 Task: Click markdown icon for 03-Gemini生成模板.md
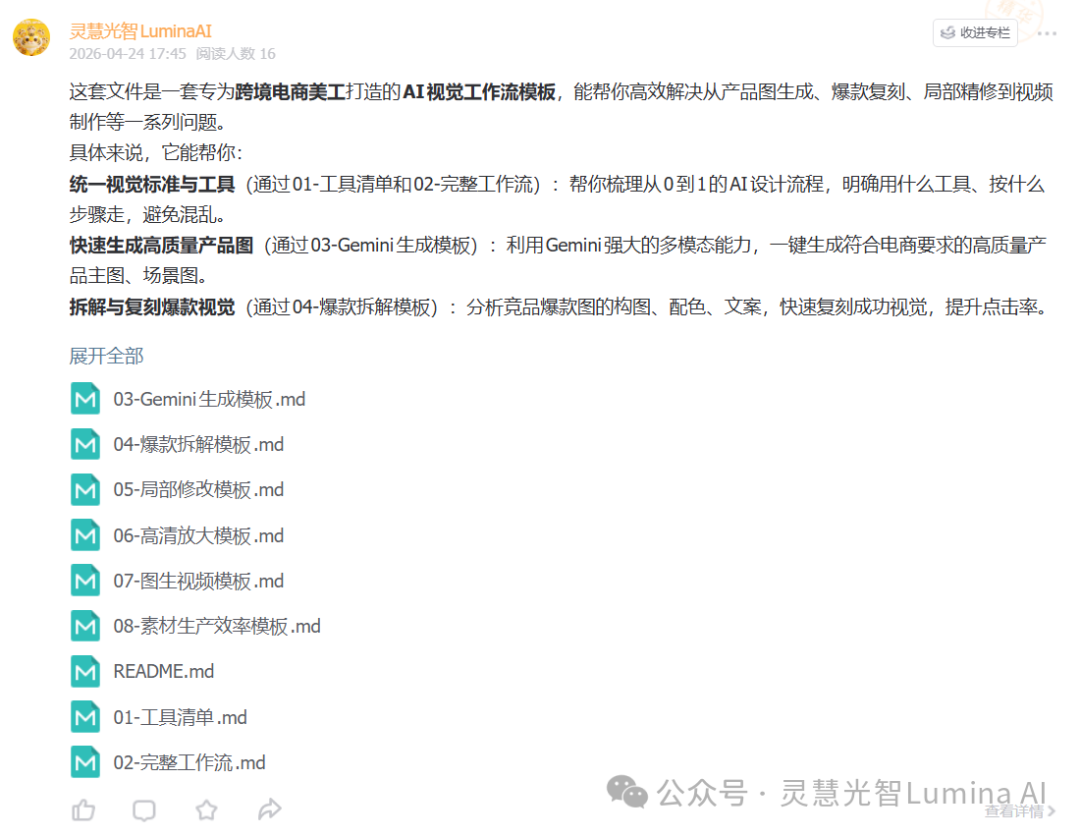[85, 399]
